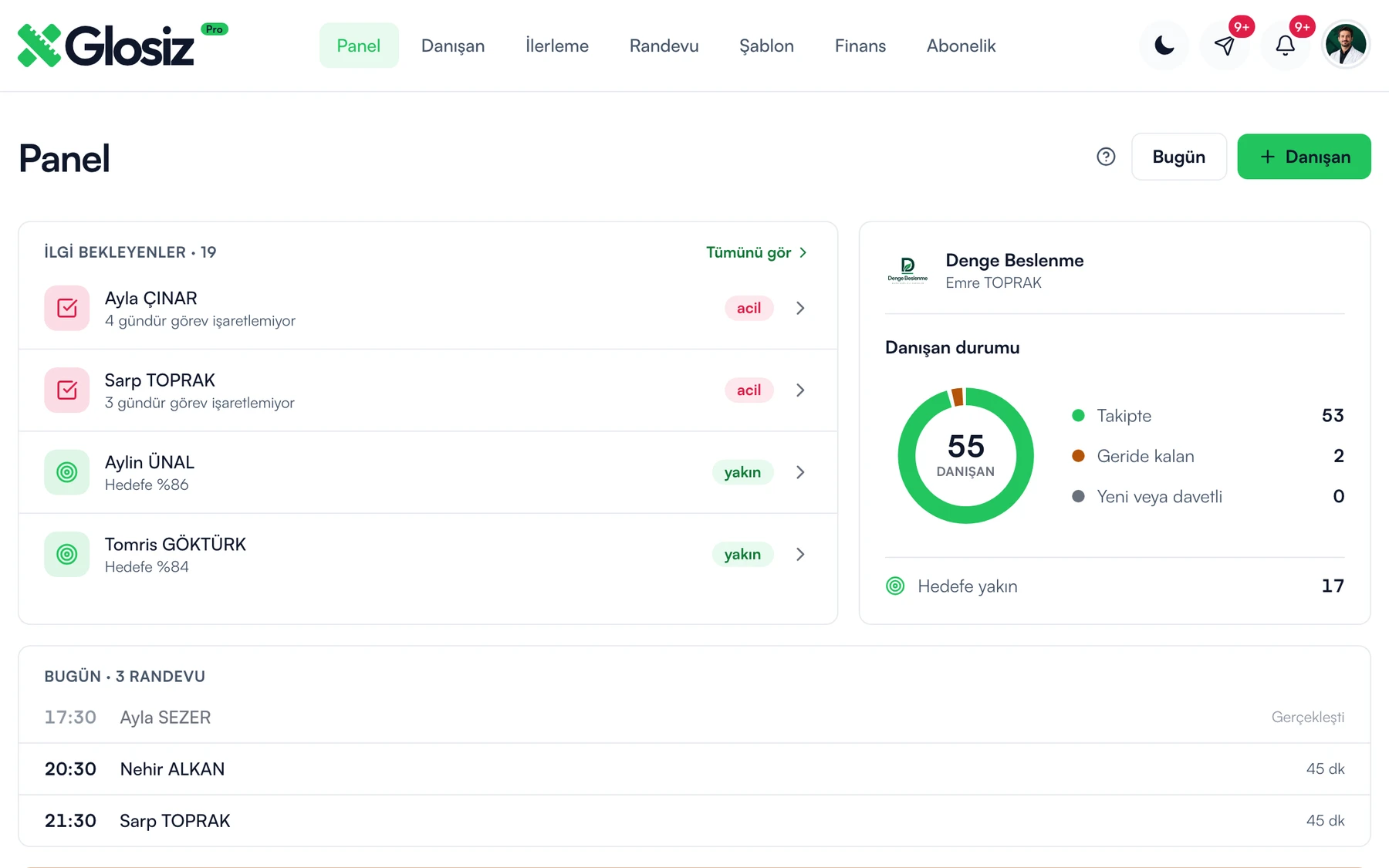Click the help question mark icon
This screenshot has width=1389, height=868.
[1106, 157]
